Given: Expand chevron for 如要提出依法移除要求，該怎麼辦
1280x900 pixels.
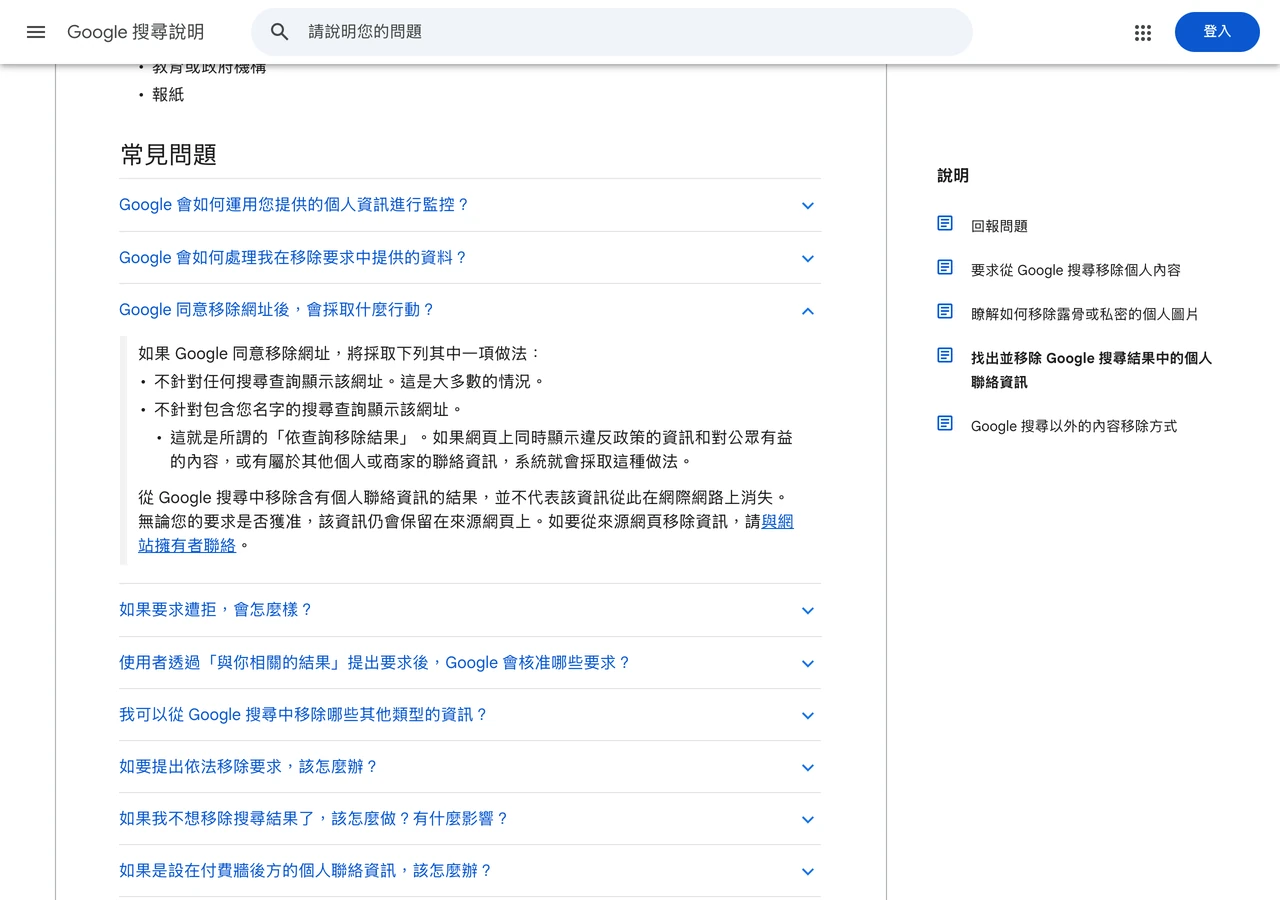Looking at the screenshot, I should tap(808, 768).
